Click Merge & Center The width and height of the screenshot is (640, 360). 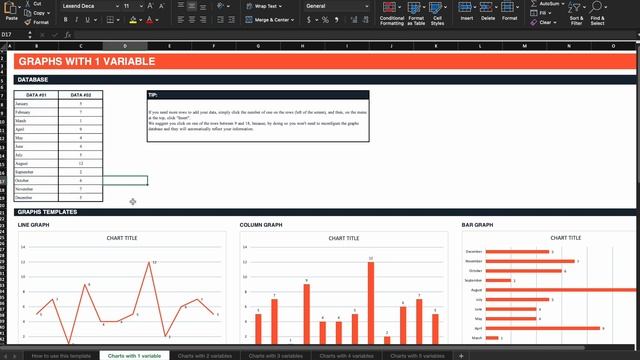tap(269, 20)
